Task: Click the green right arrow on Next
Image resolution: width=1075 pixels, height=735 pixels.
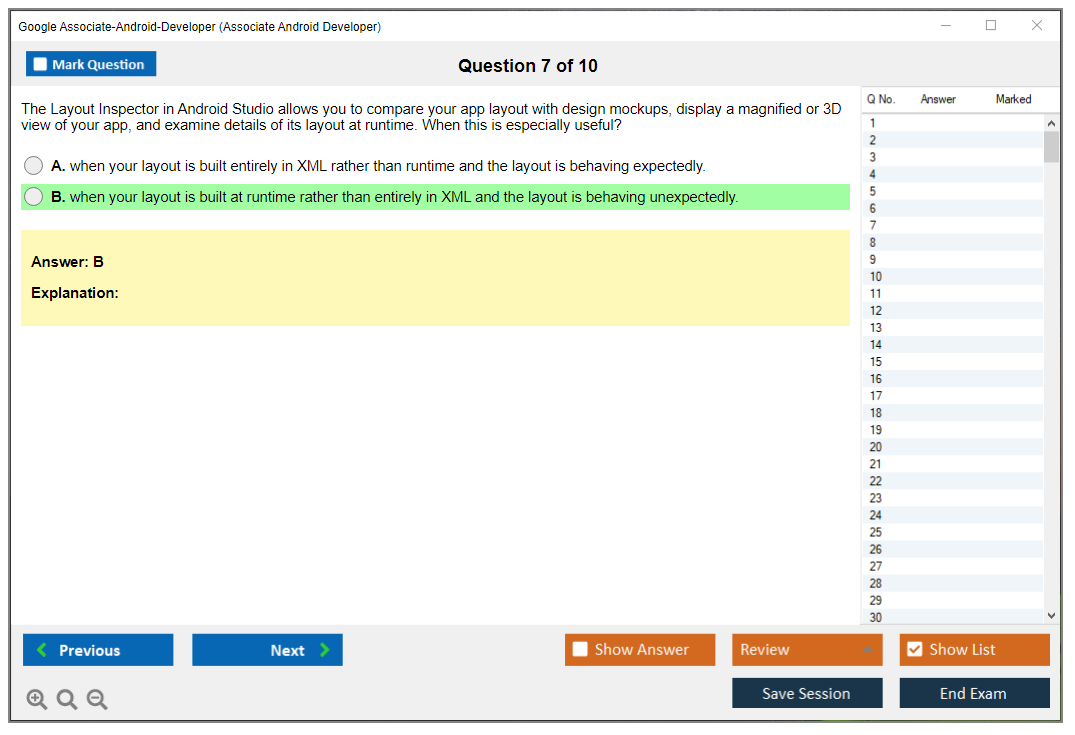Action: point(324,650)
